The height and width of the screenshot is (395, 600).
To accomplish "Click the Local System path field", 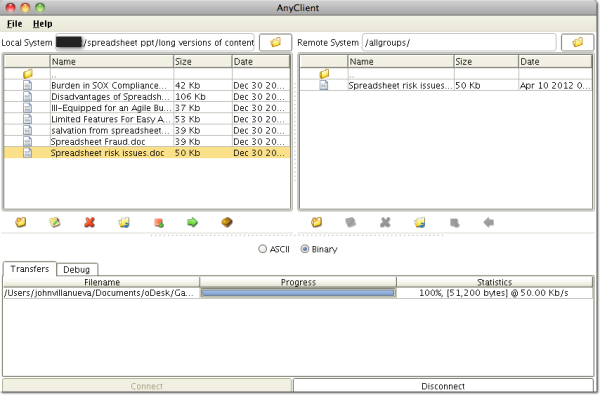I will (x=155, y=42).
